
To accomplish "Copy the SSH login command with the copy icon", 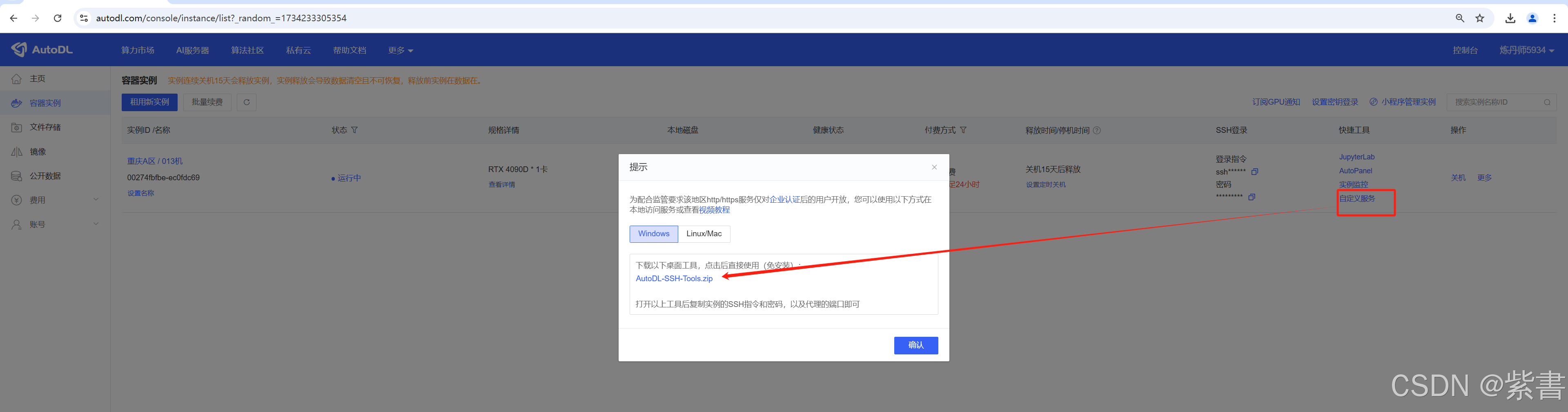I will click(1254, 172).
